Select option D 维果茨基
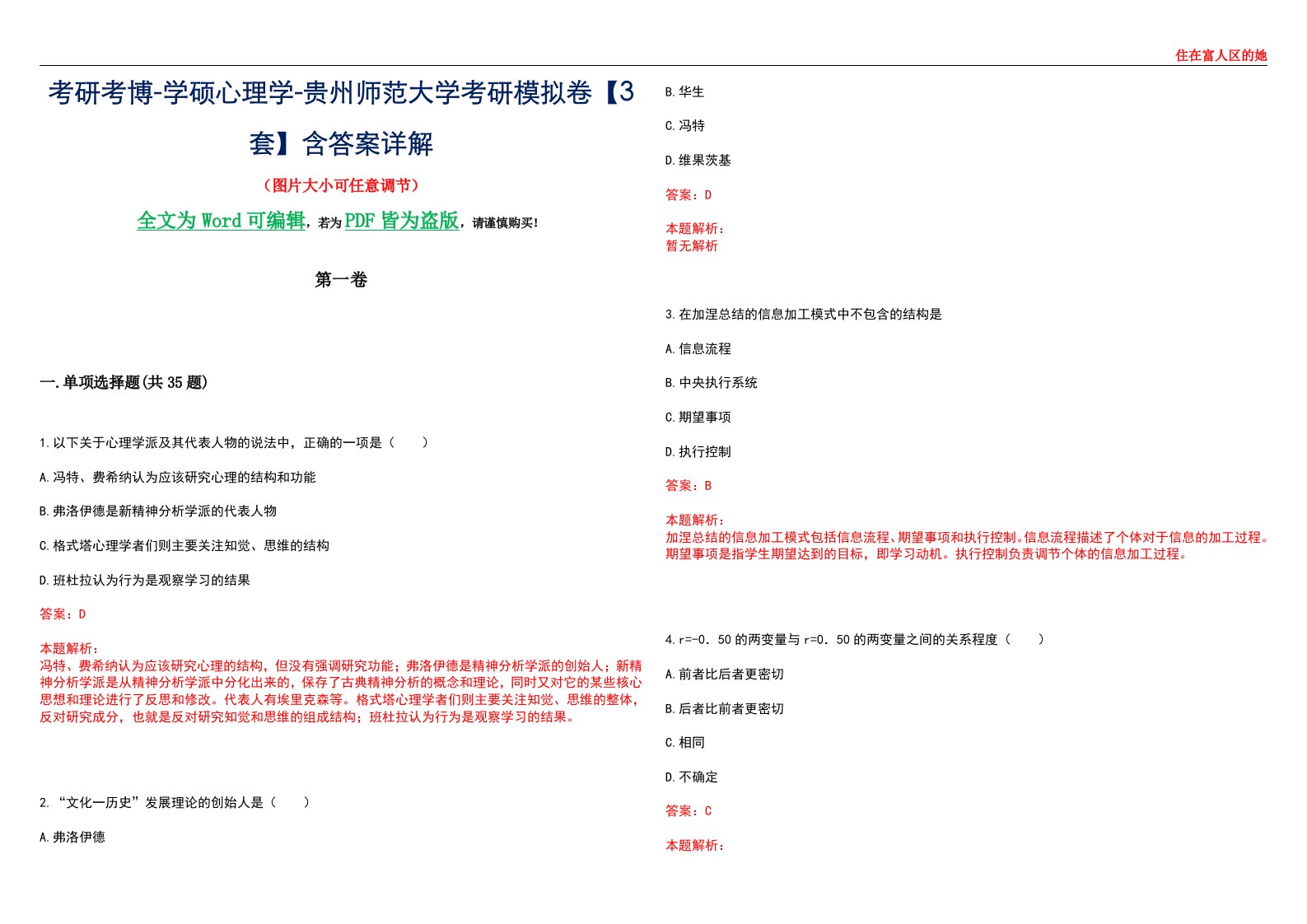Viewport: 1307px width, 924px height. [x=698, y=161]
